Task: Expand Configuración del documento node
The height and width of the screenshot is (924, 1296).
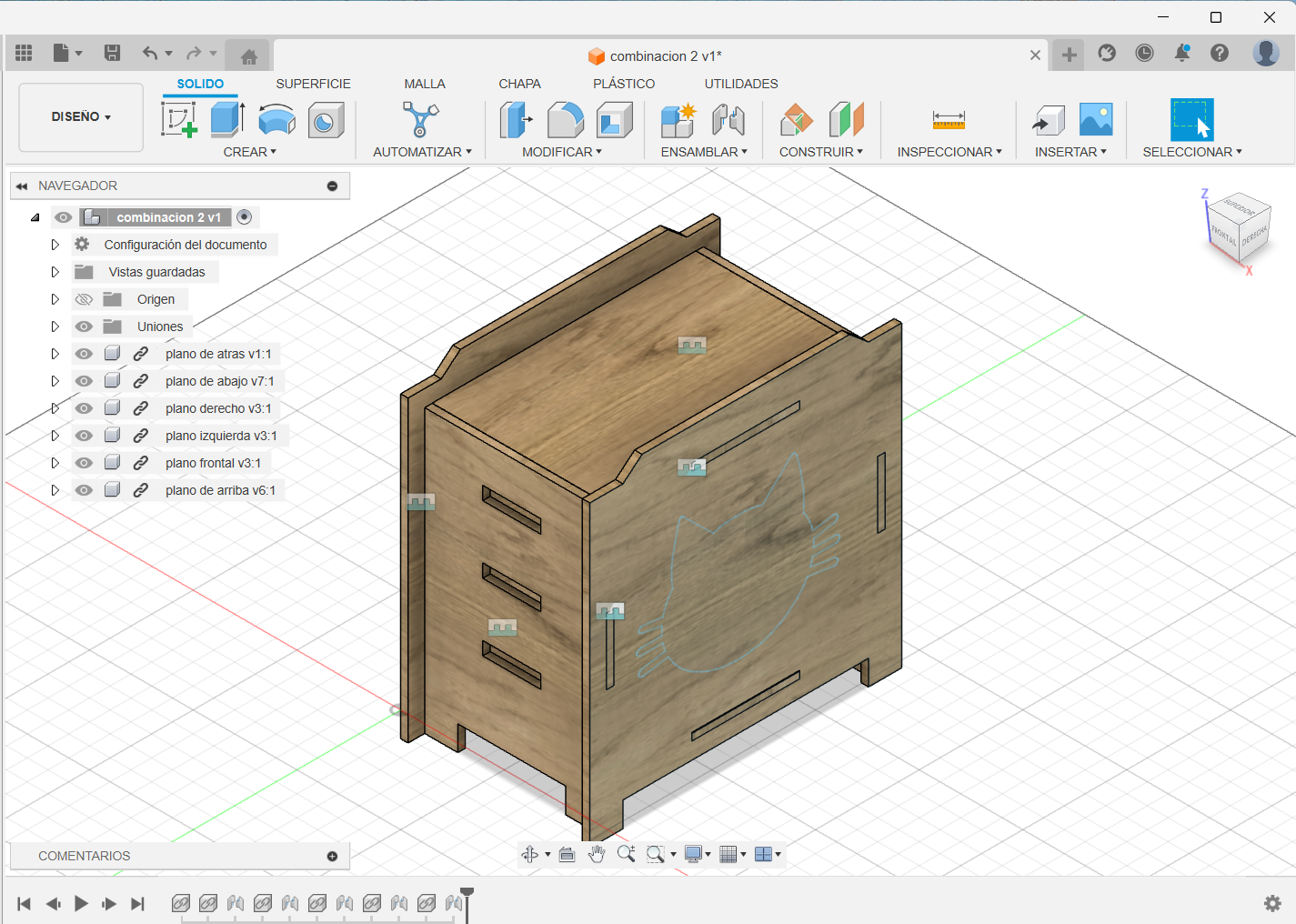Action: coord(55,245)
